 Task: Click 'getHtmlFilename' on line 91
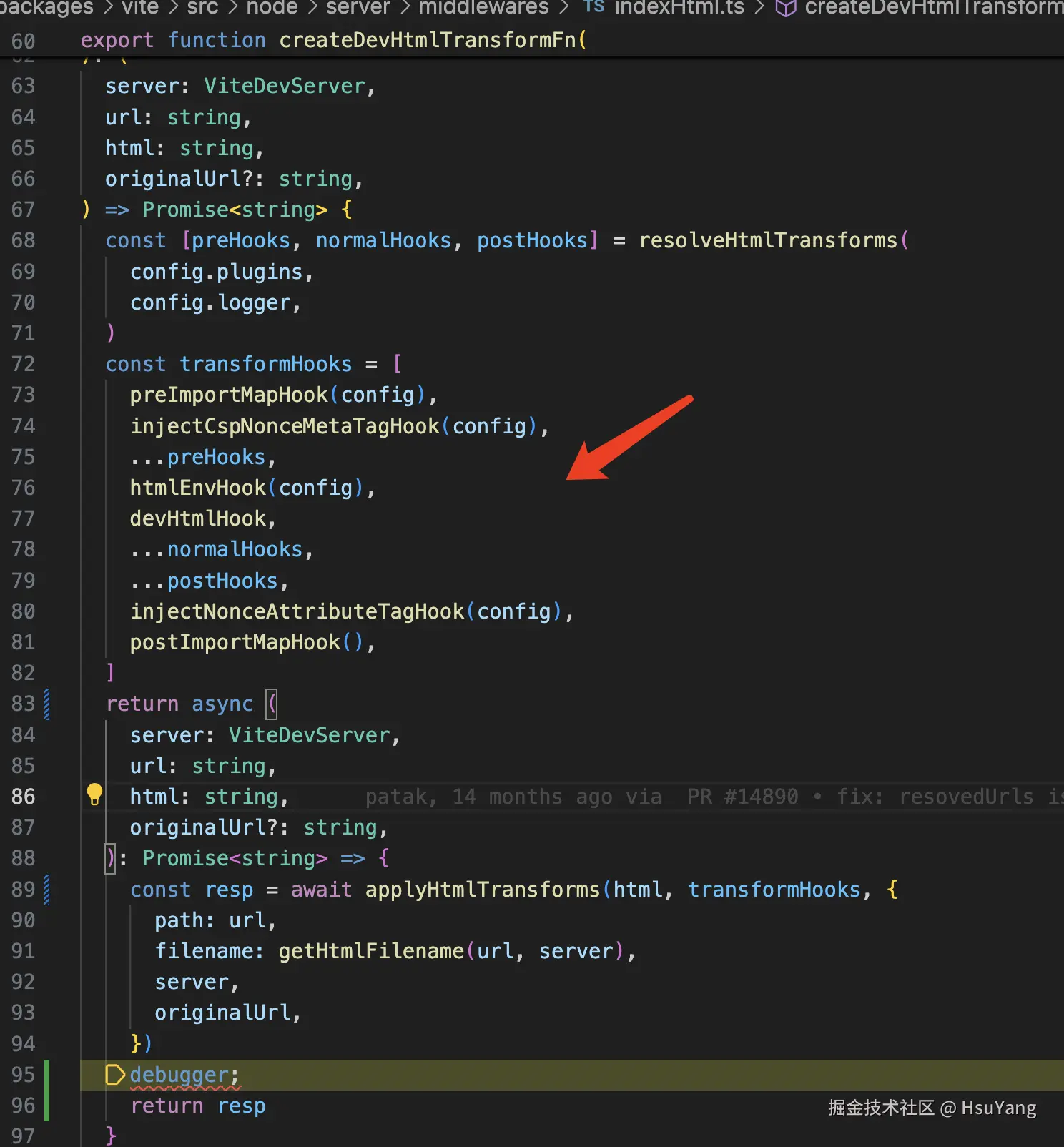[x=371, y=951]
